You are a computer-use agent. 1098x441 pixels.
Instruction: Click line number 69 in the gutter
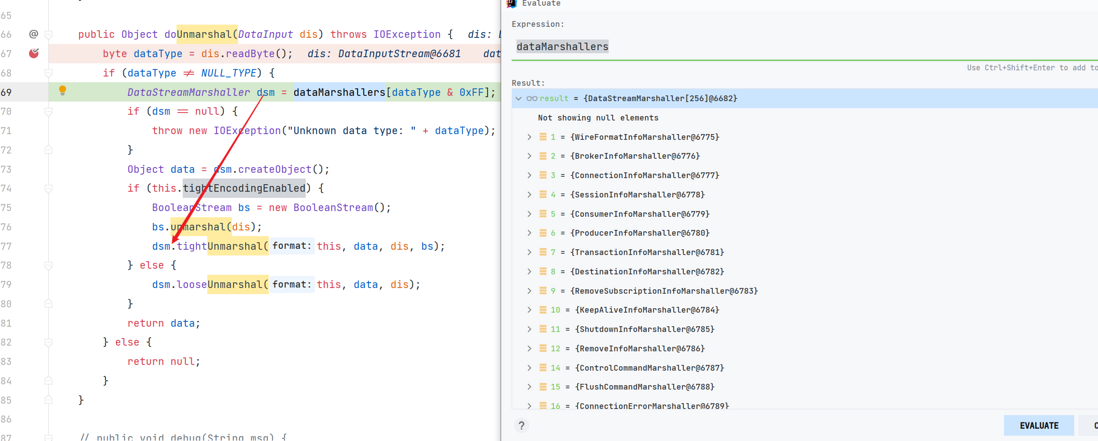pos(6,92)
